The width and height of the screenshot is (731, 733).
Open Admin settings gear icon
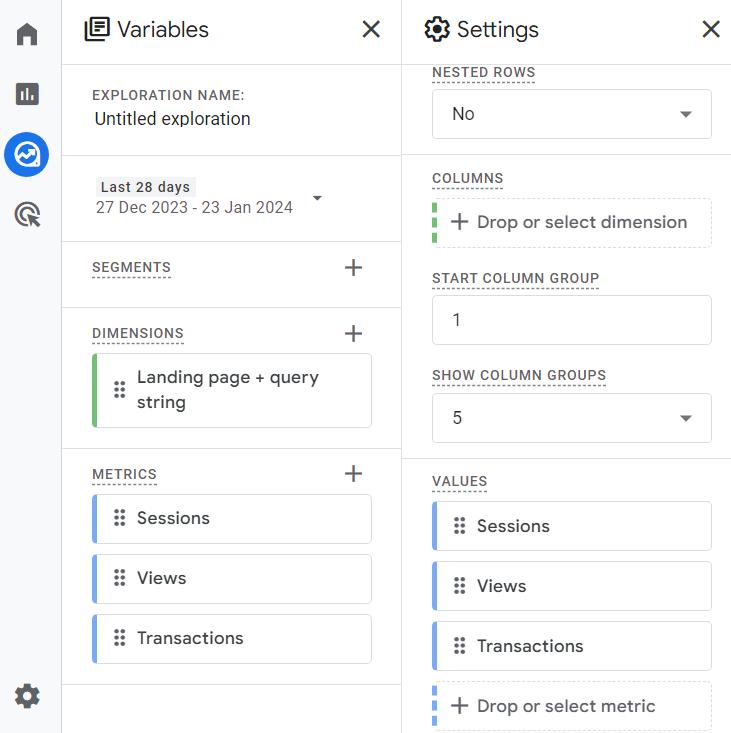pyautogui.click(x=27, y=696)
